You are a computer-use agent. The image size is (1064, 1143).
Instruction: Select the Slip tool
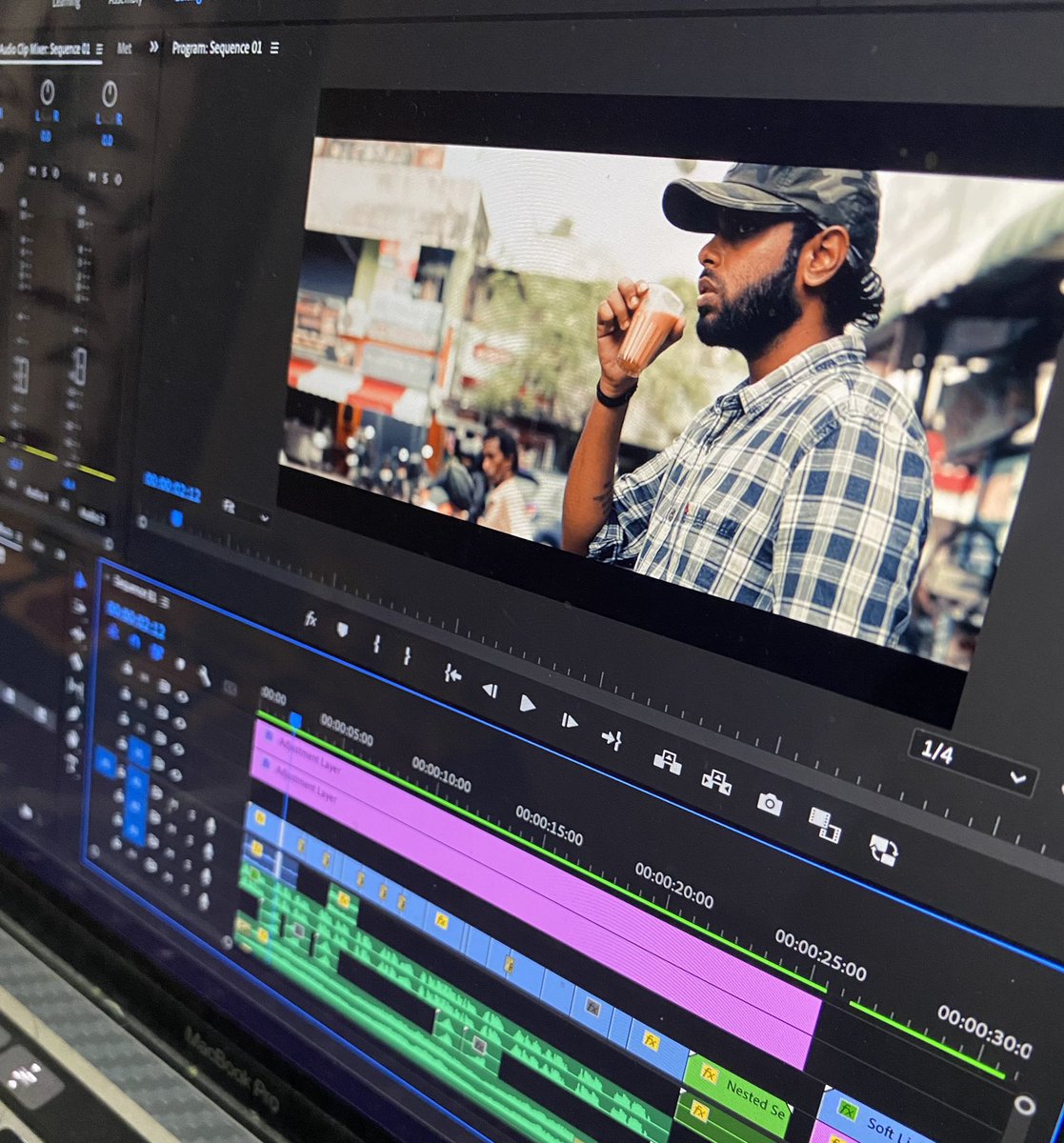coord(73,687)
